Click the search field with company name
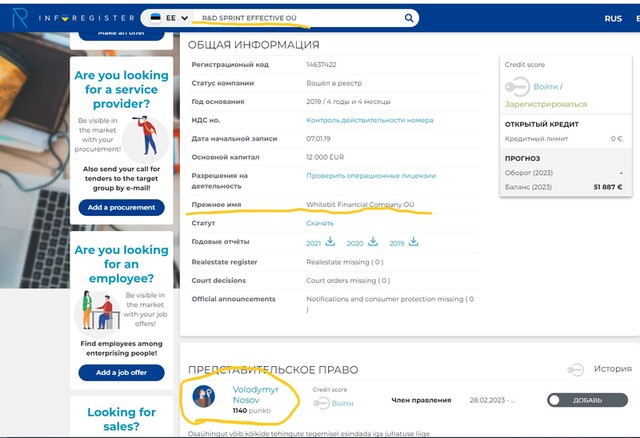Image resolution: width=640 pixels, height=438 pixels. (x=301, y=18)
